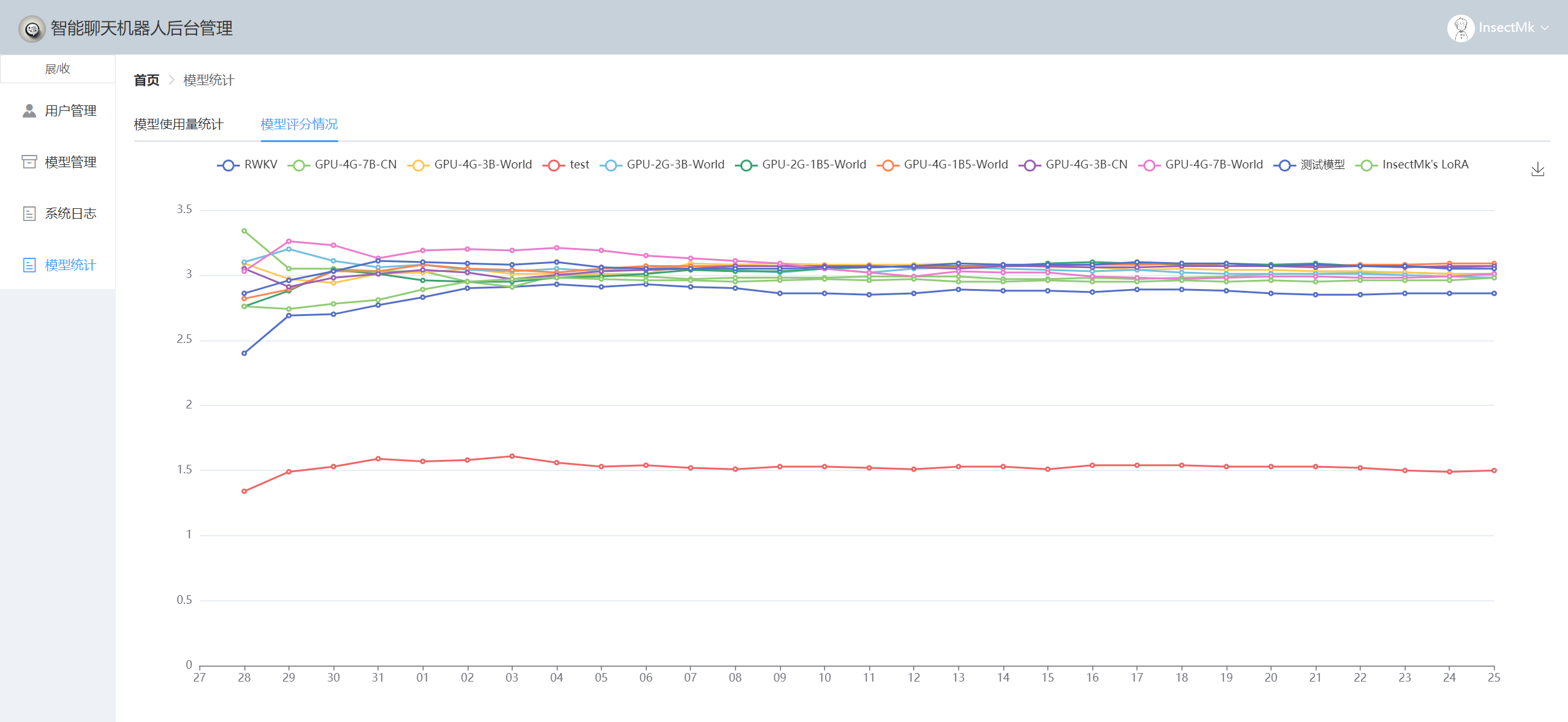This screenshot has width=1568, height=722.
Task: Toggle the GPU-4G-3B-World legend series
Action: [470, 165]
